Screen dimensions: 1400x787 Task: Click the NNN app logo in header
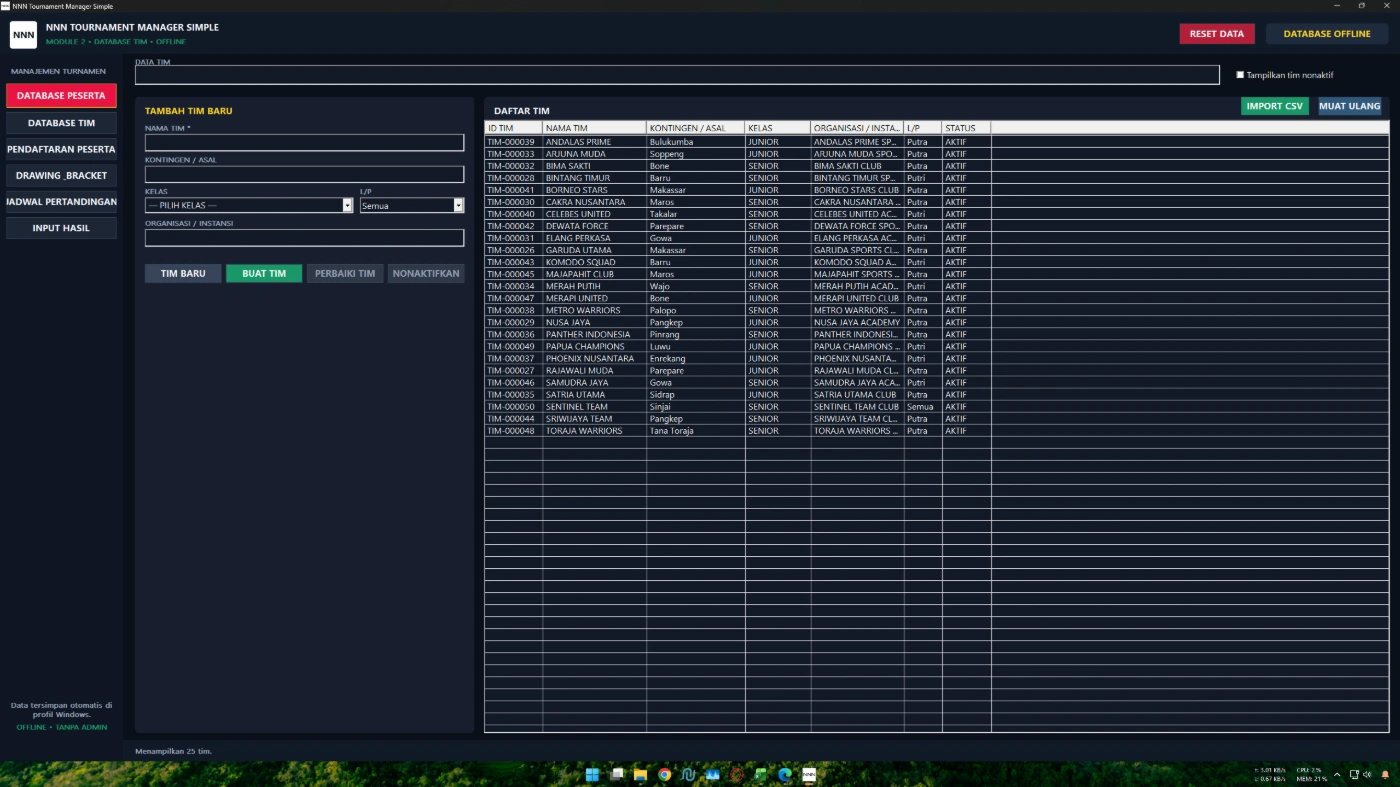23,35
